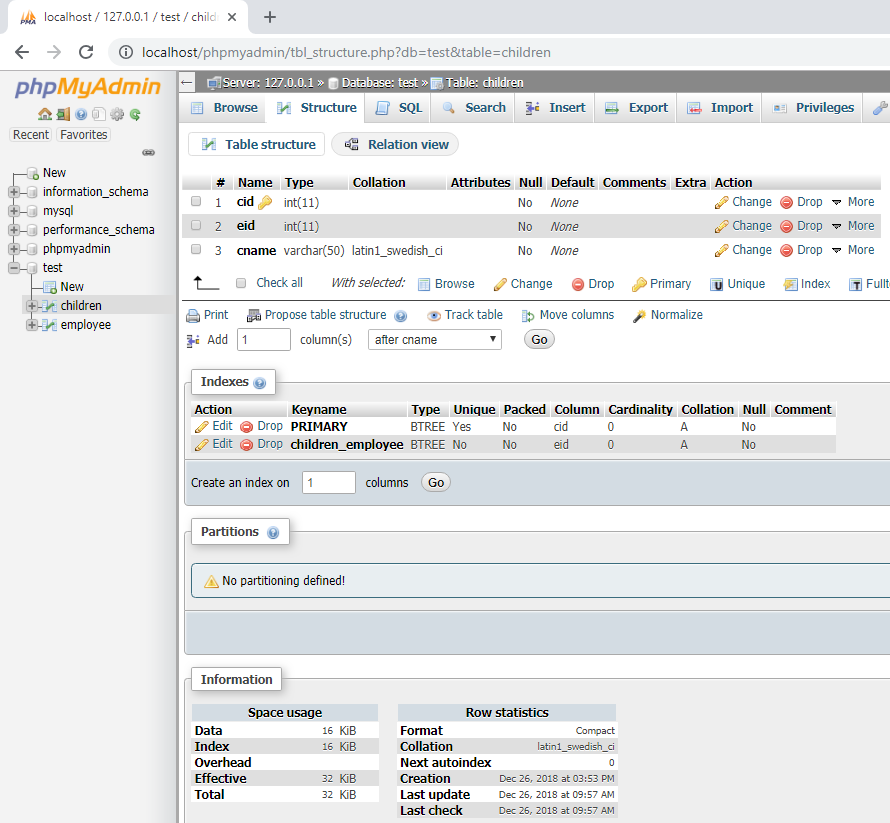Click the browser reload button
Viewport: 890px width, 823px height.
[x=86, y=52]
